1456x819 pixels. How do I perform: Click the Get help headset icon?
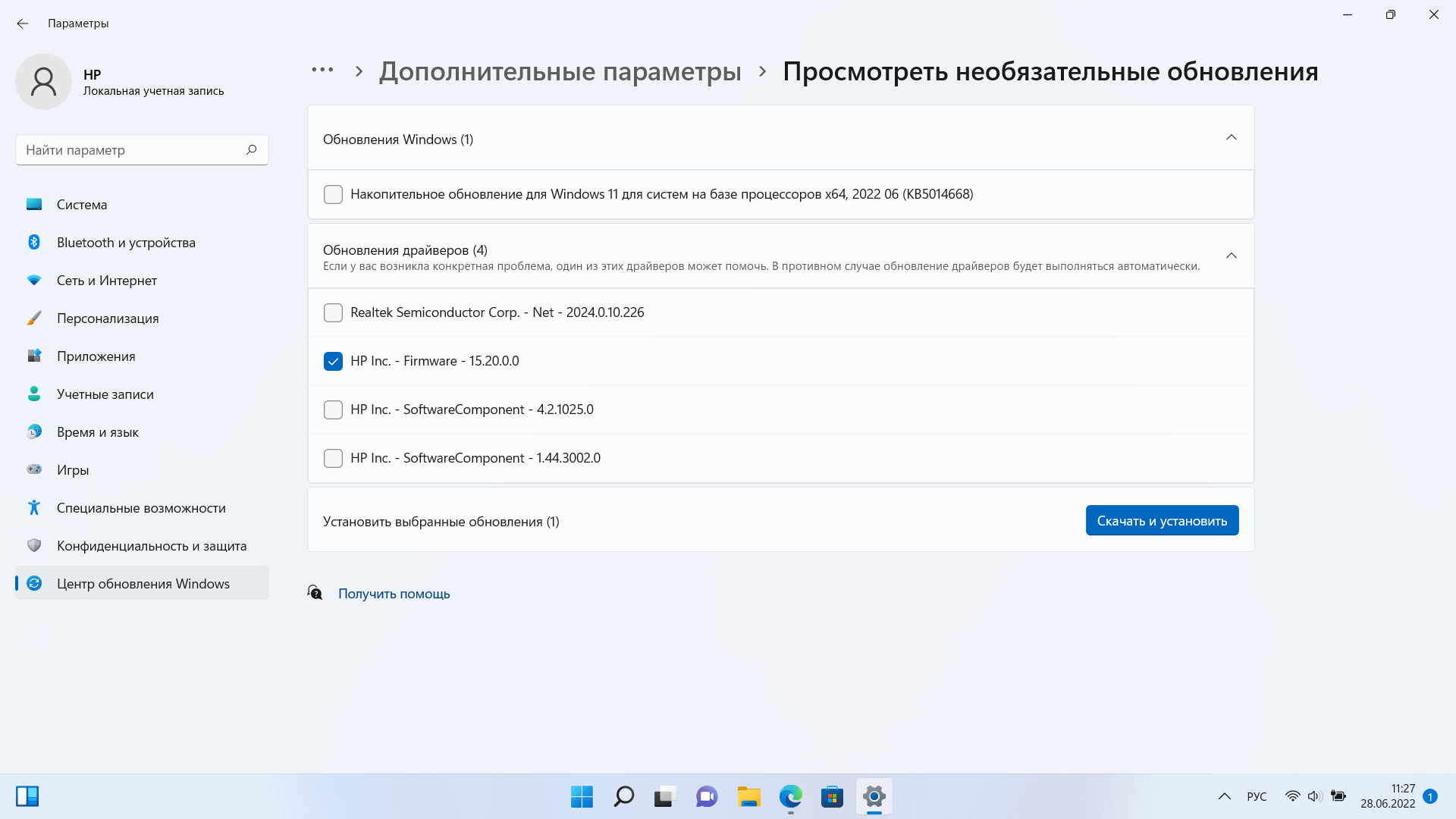click(x=315, y=592)
